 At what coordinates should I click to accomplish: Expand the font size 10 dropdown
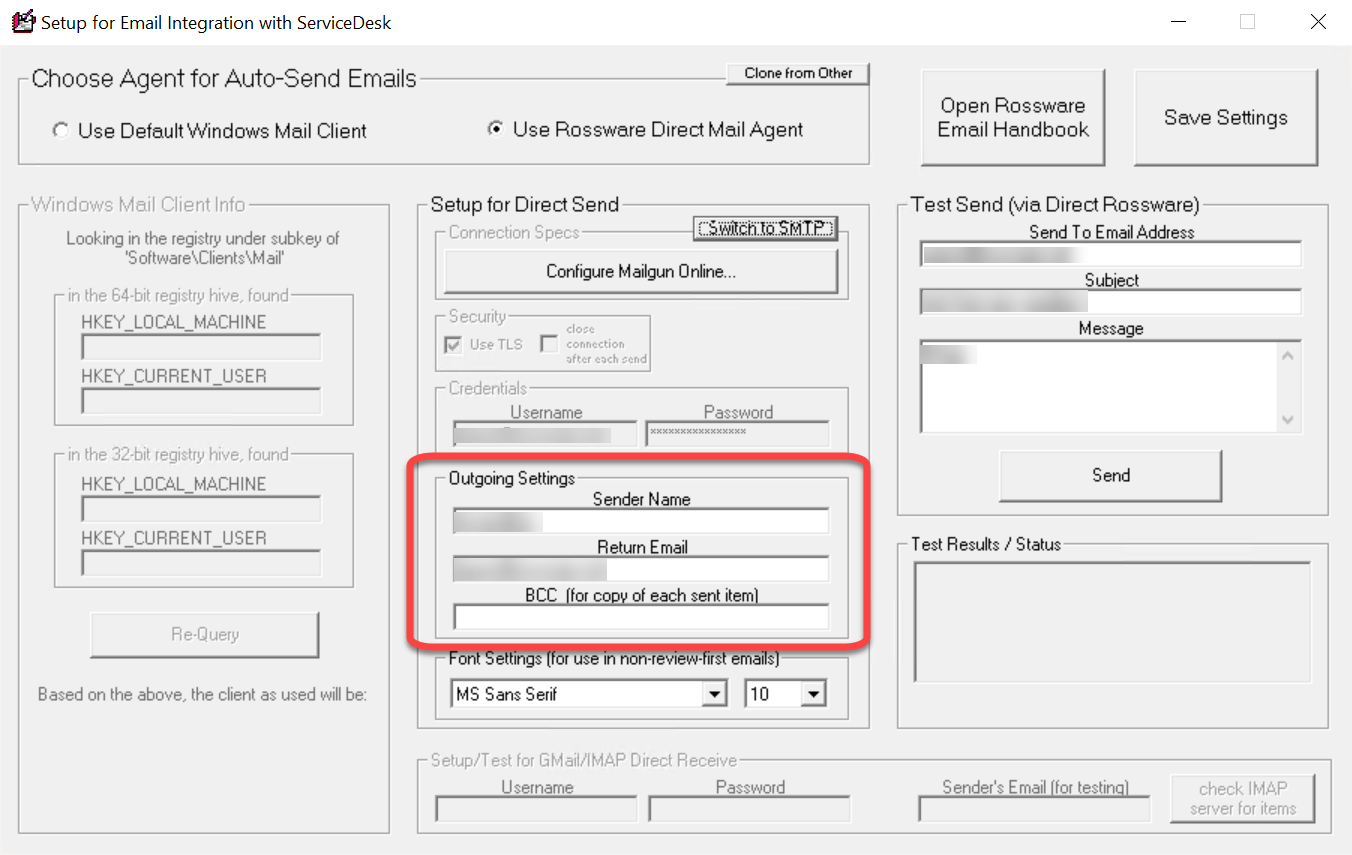click(x=814, y=694)
